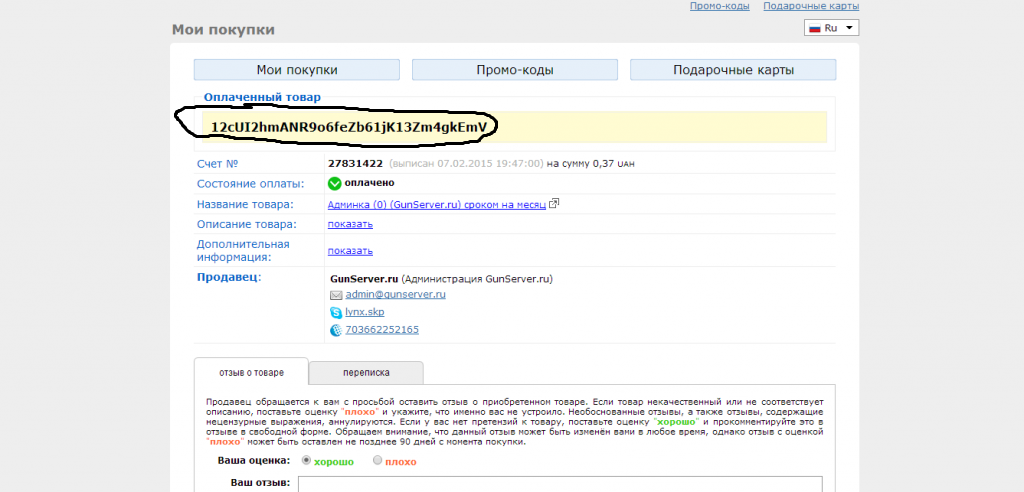Switch to the "переписка" tab
The height and width of the screenshot is (492, 1024).
coord(366,372)
